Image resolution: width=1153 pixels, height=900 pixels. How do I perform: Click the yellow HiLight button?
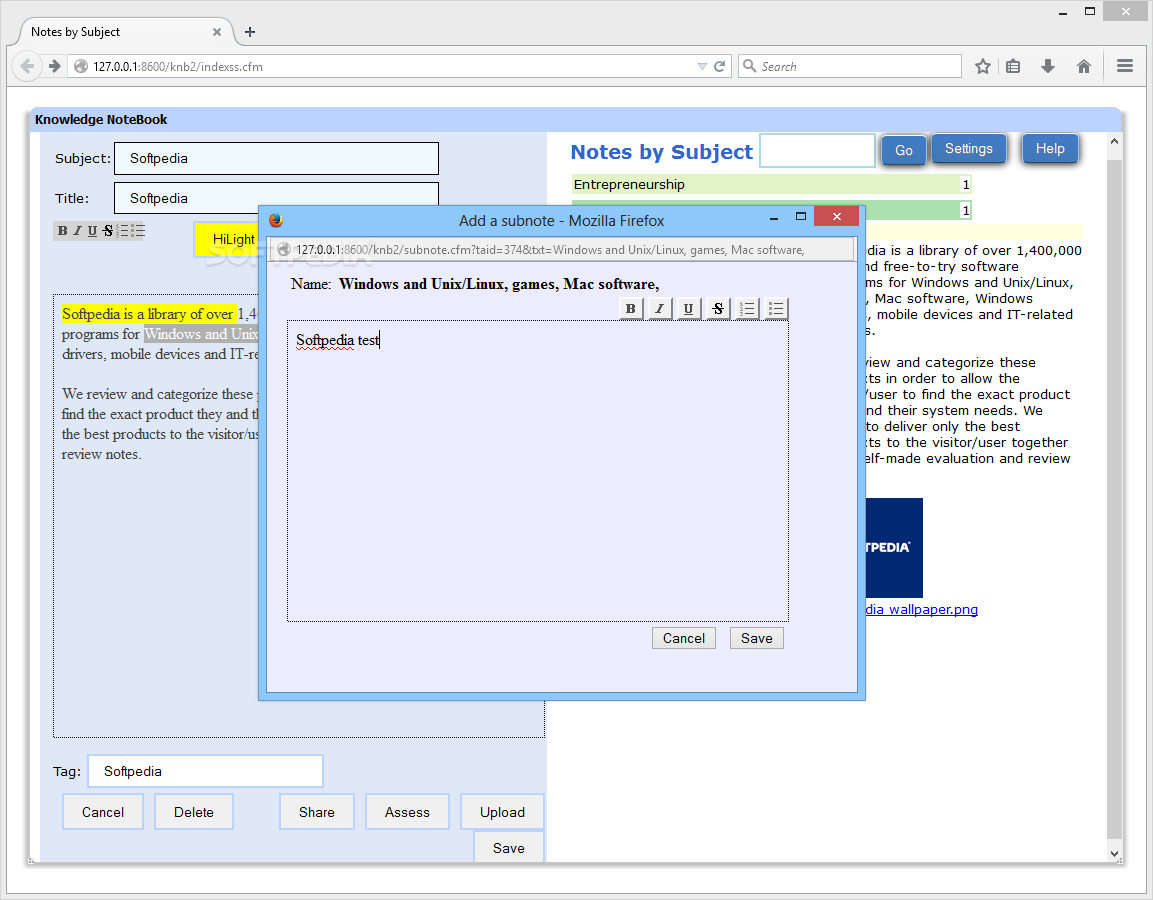[227, 239]
